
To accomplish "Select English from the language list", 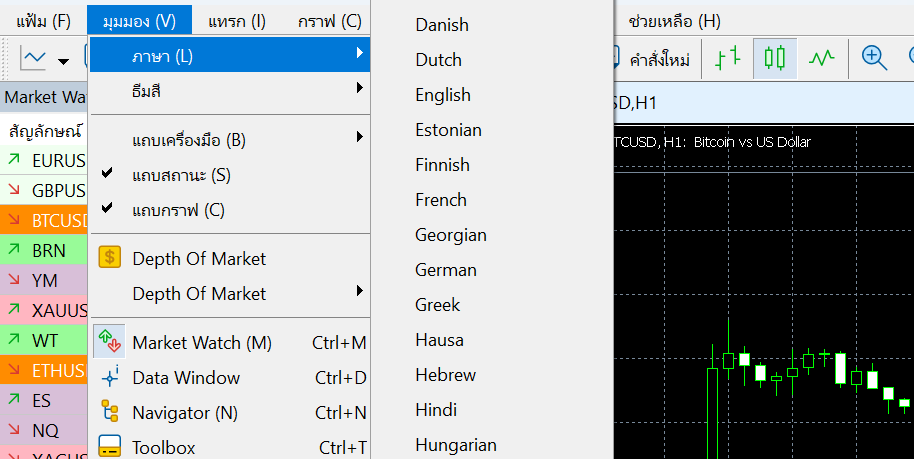I will click(x=443, y=95).
